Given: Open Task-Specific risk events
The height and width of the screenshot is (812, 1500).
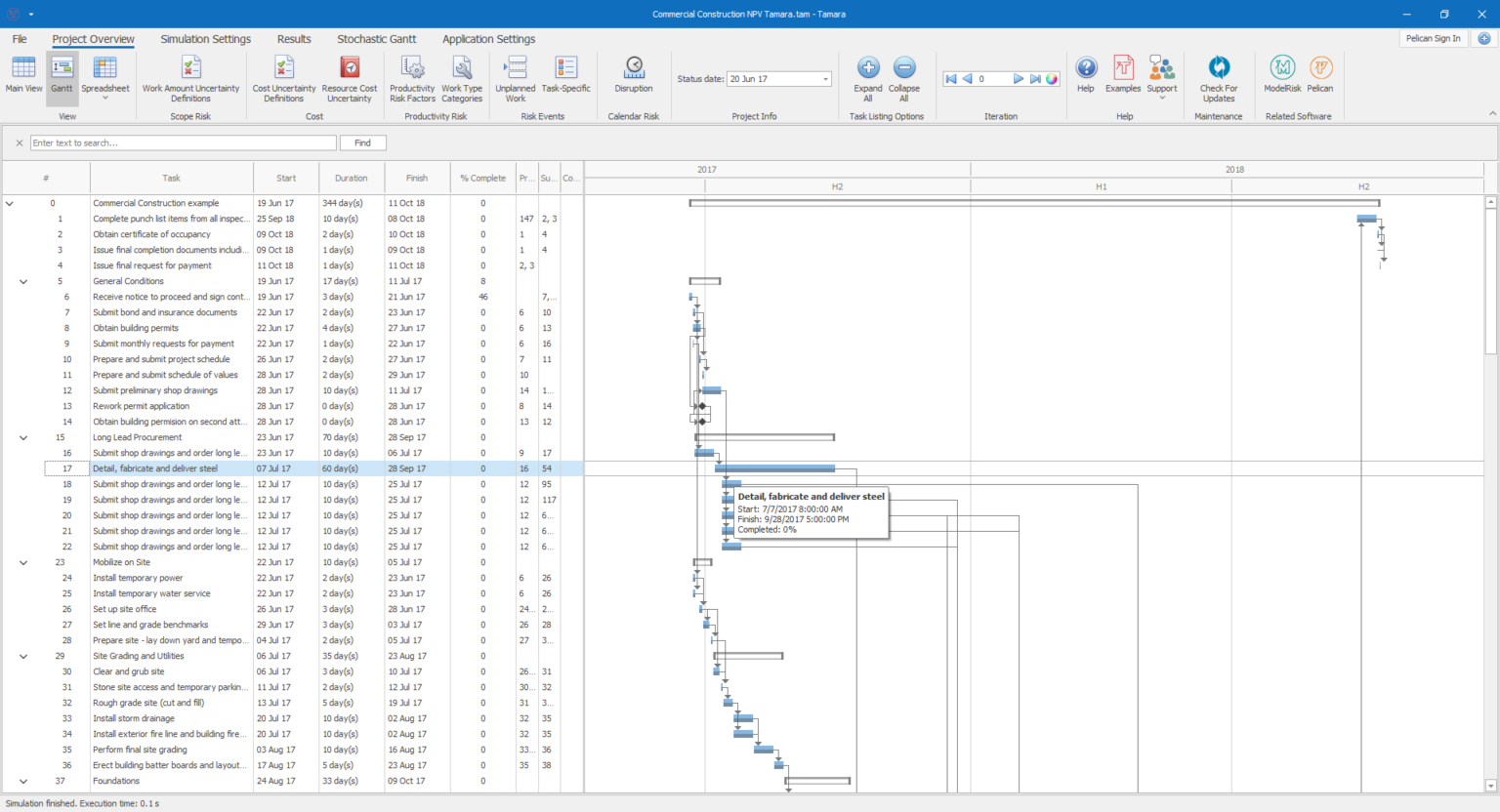Looking at the screenshot, I should point(565,78).
